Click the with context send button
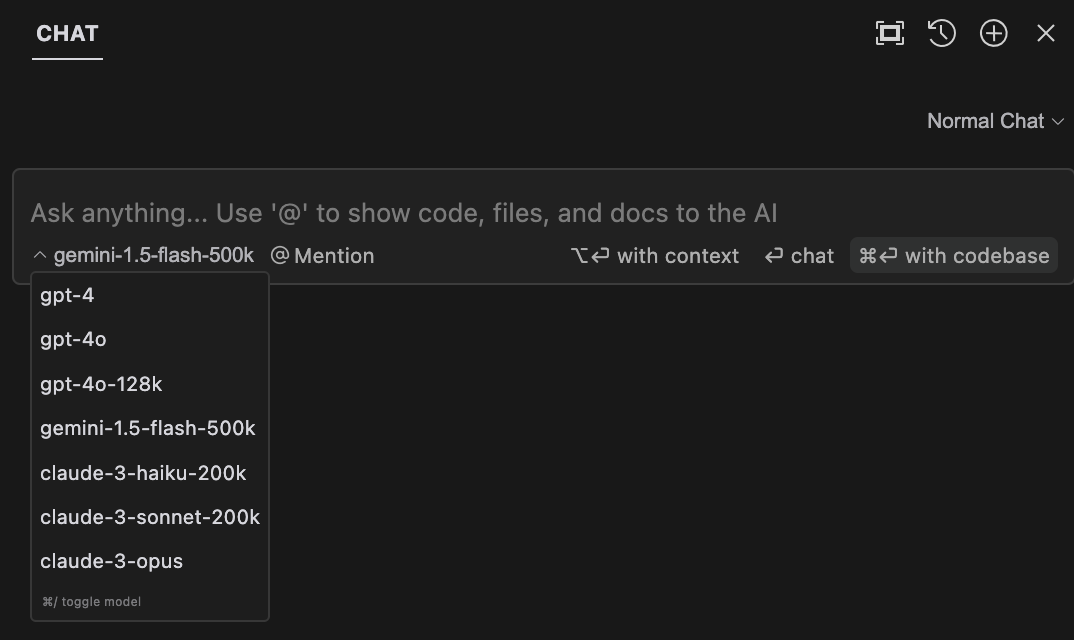 click(x=655, y=256)
